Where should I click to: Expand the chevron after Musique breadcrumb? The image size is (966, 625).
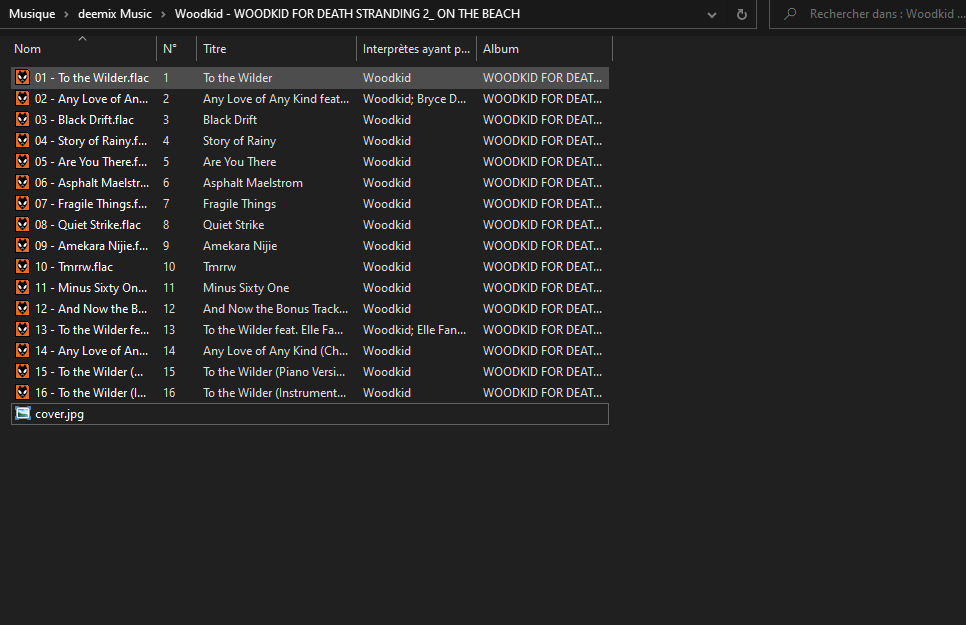(x=67, y=14)
